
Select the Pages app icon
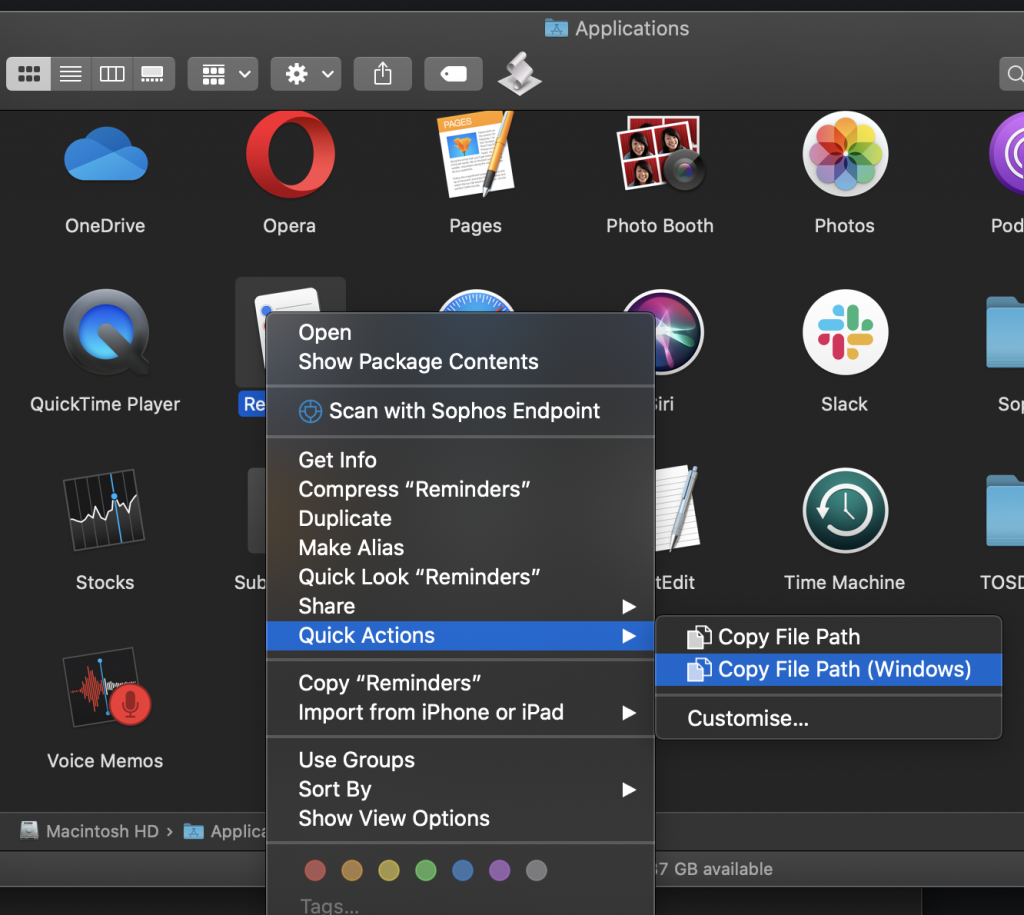(475, 155)
